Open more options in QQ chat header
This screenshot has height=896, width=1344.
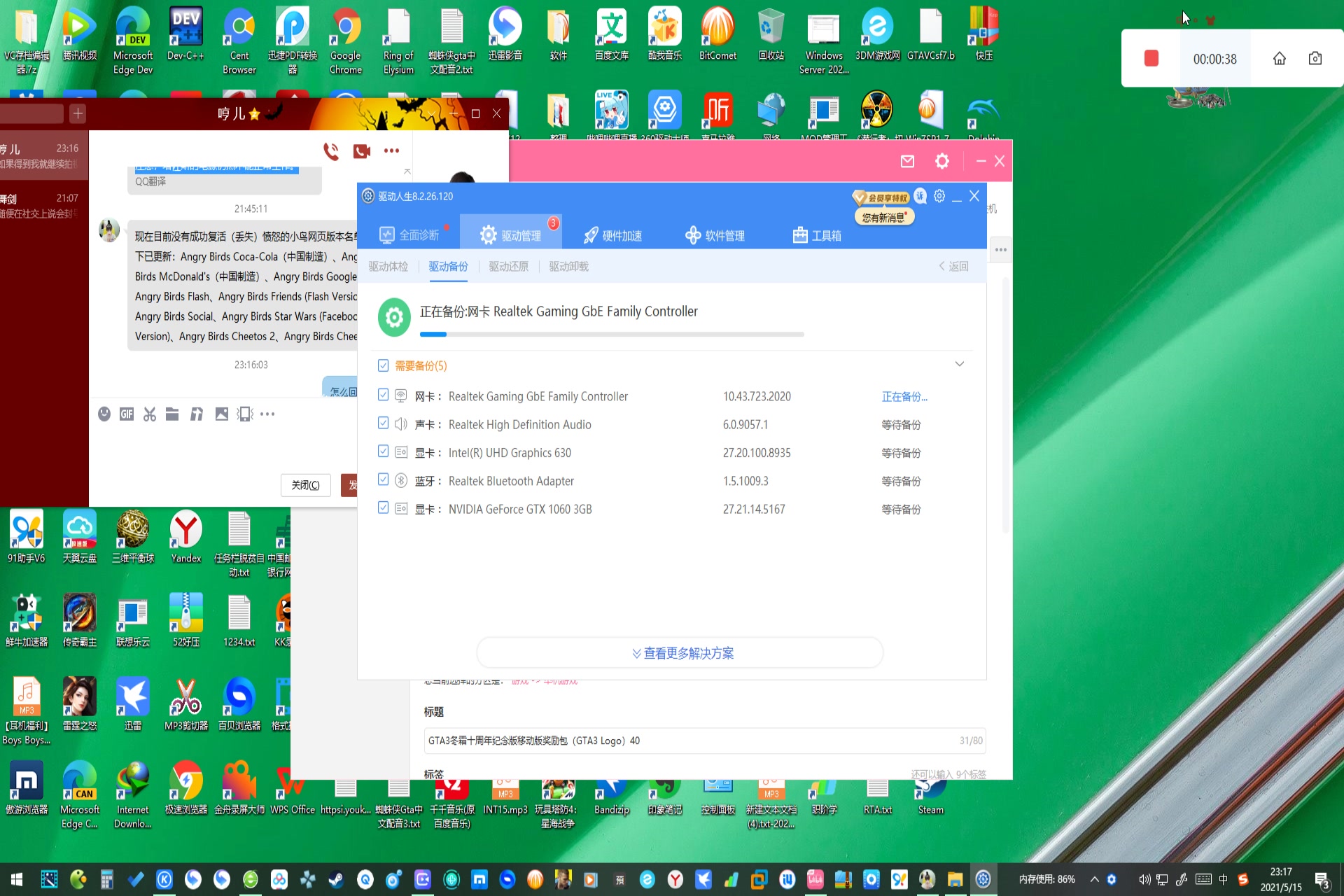pyautogui.click(x=391, y=150)
